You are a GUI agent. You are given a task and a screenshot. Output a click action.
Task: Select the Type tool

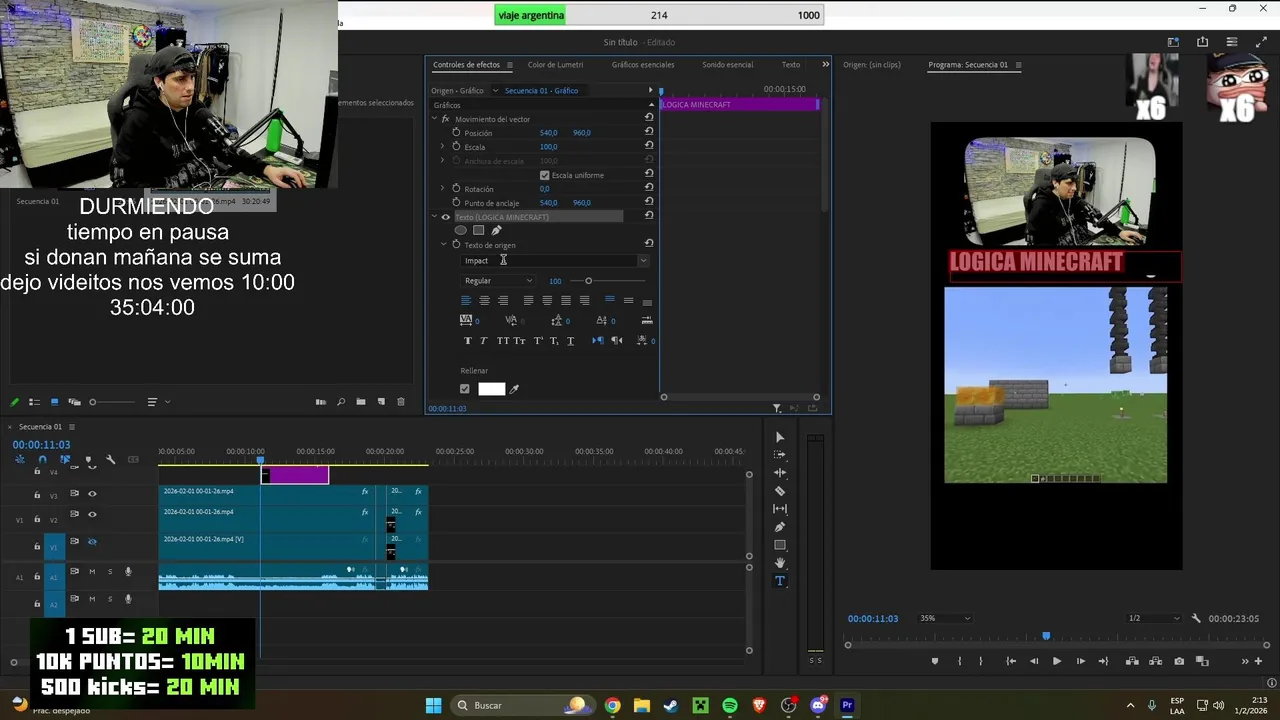coord(780,581)
